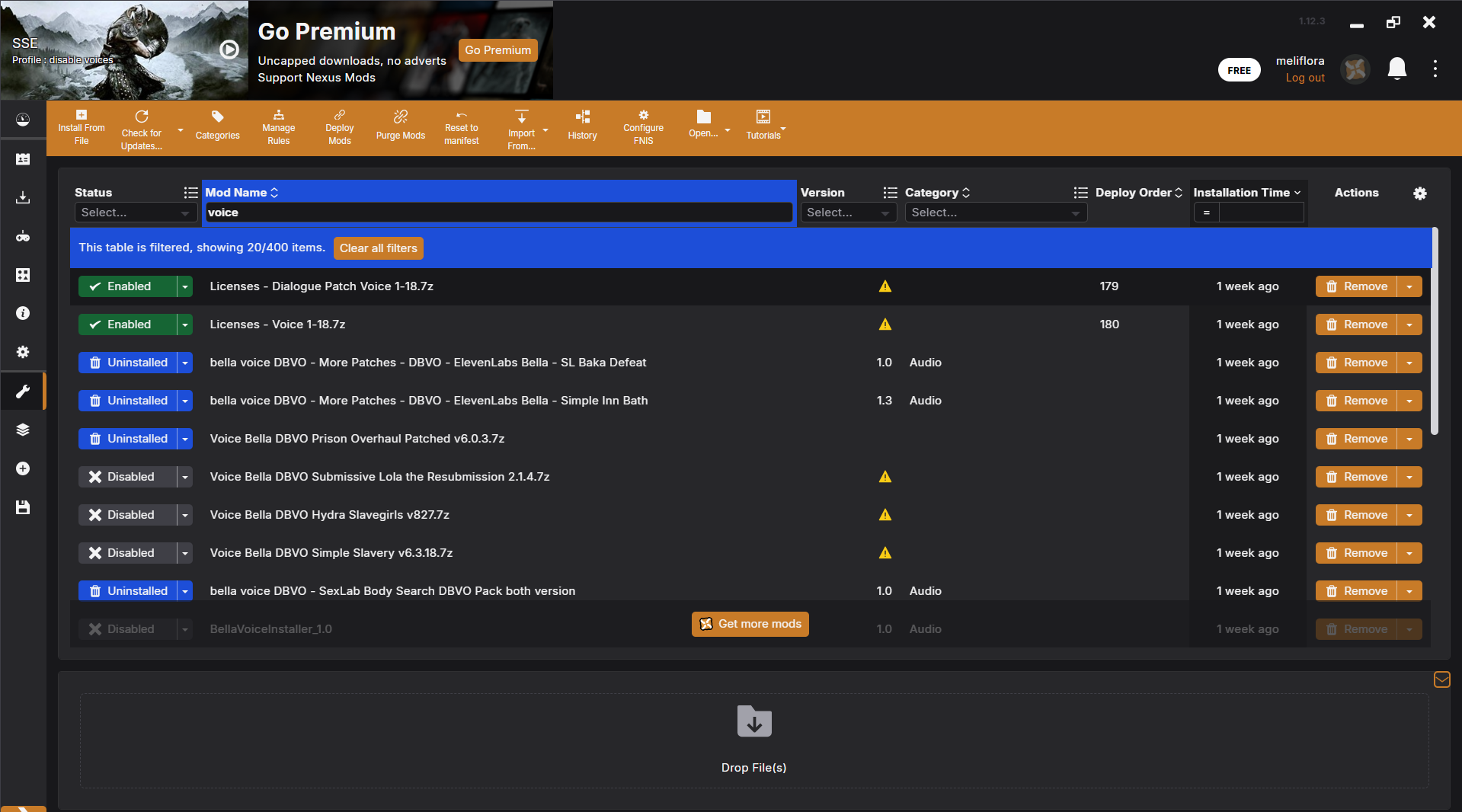Viewport: 1462px width, 812px height.
Task: Open the puzzle-piece extensions page in sidebar
Action: 23,275
